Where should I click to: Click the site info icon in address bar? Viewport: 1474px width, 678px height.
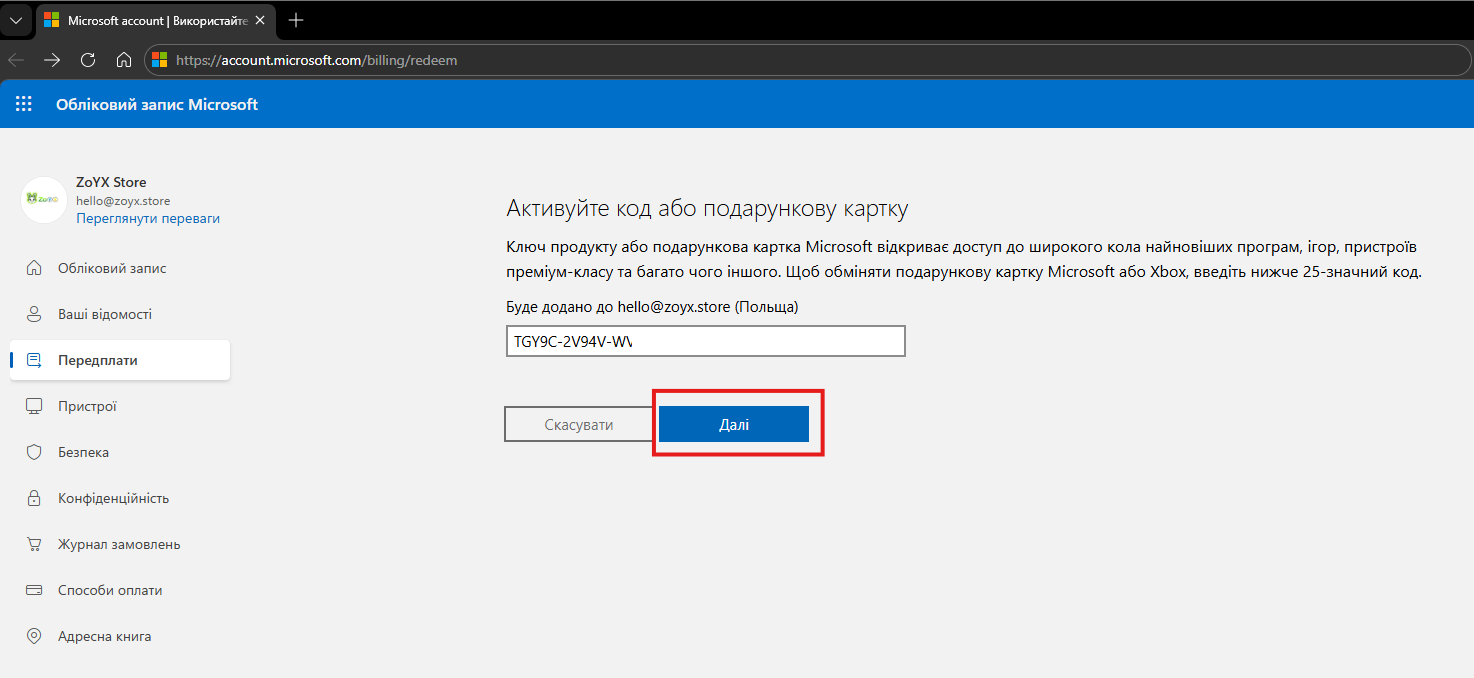[x=160, y=60]
